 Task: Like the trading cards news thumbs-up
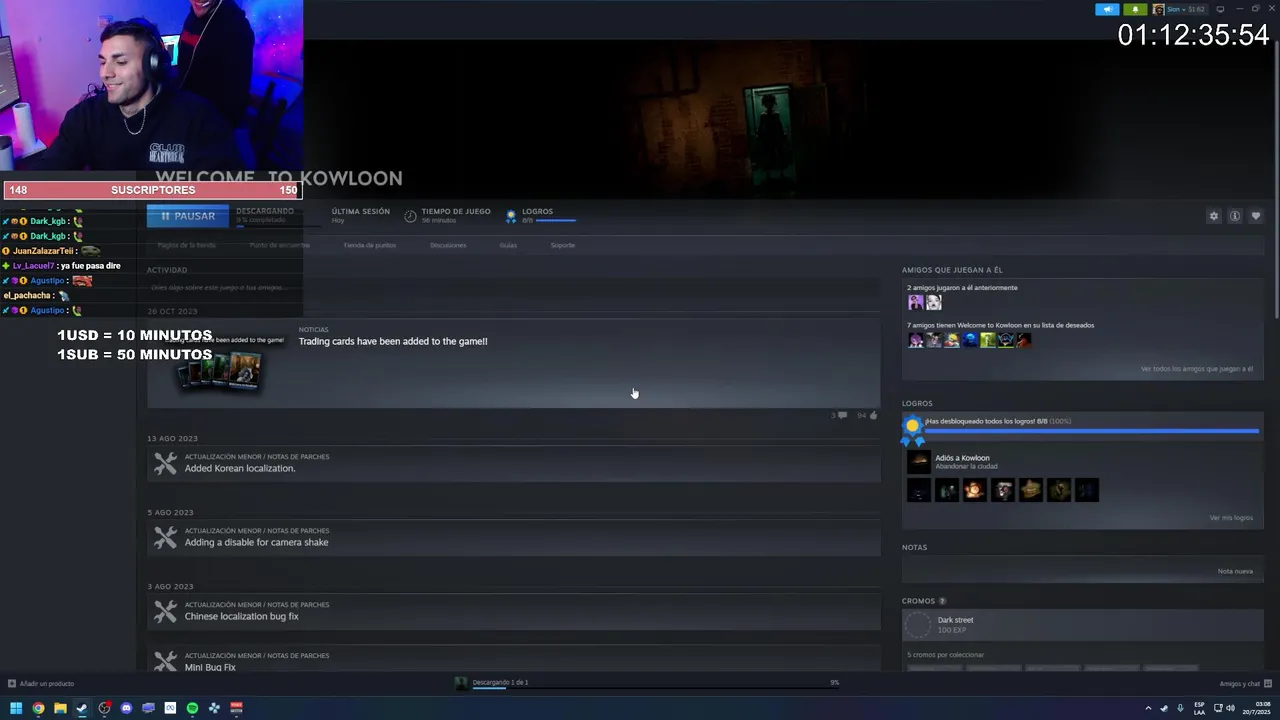point(873,415)
